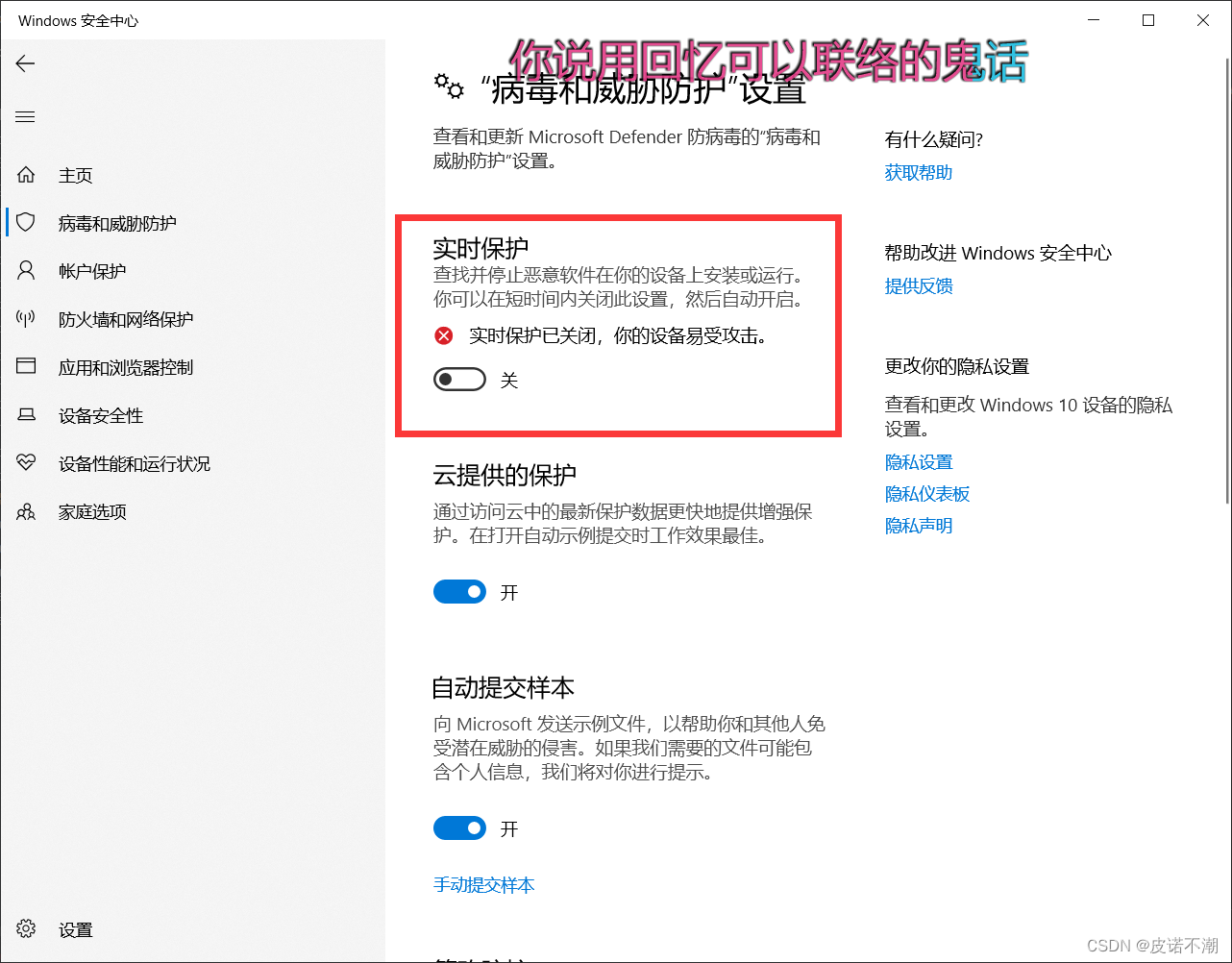
Task: Click the 获取帮助 link
Action: 919,173
